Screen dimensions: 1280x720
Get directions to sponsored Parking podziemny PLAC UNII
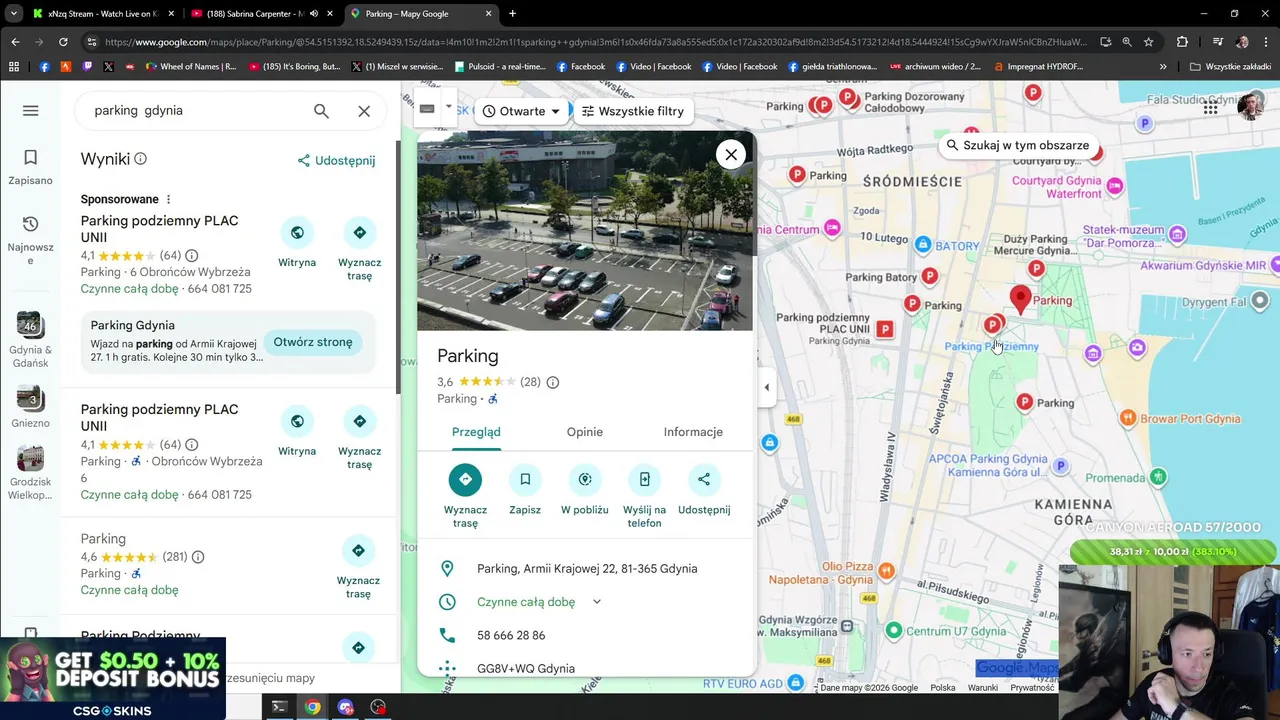(359, 233)
